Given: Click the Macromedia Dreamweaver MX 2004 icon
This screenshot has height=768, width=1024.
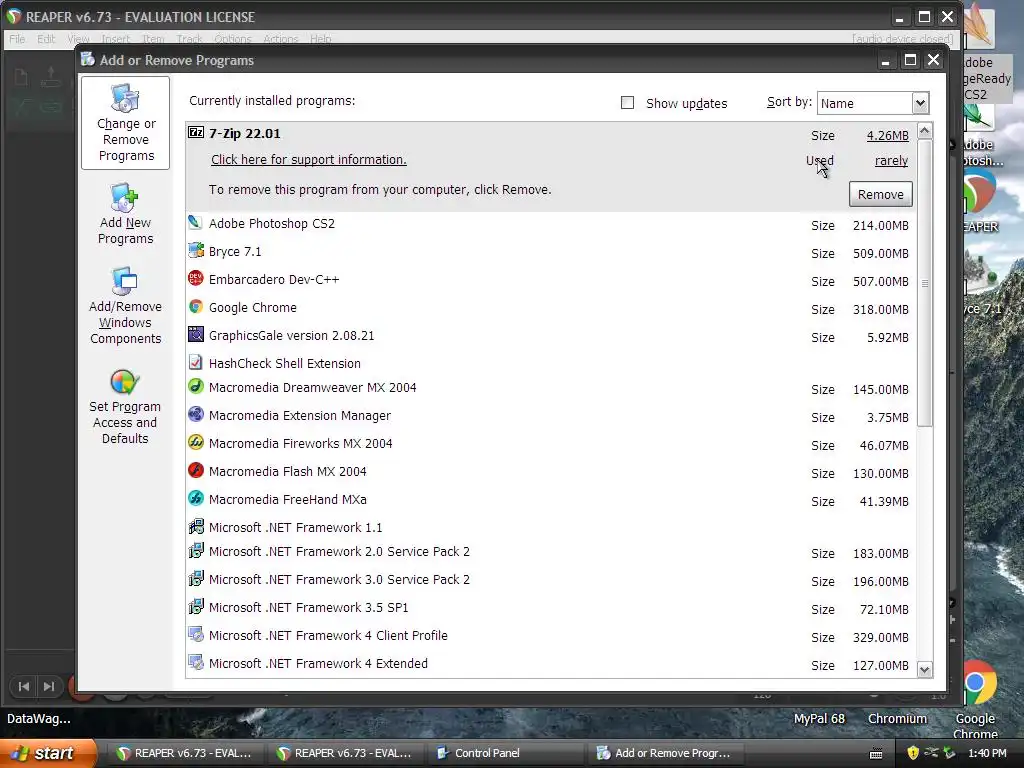Looking at the screenshot, I should tap(195, 387).
